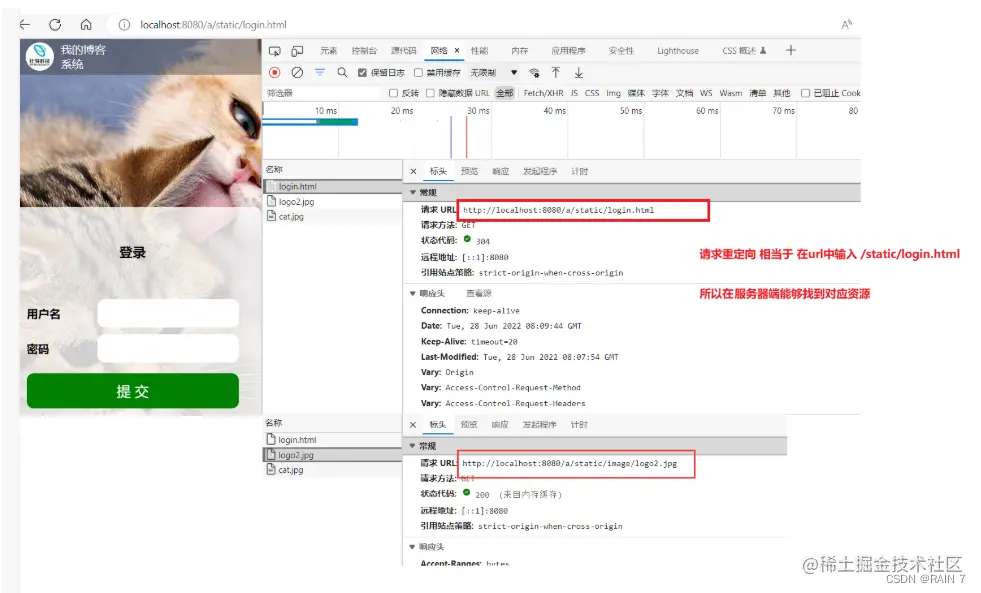Select cat.jpg in upper request list
This screenshot has width=981, height=593.
[291, 216]
